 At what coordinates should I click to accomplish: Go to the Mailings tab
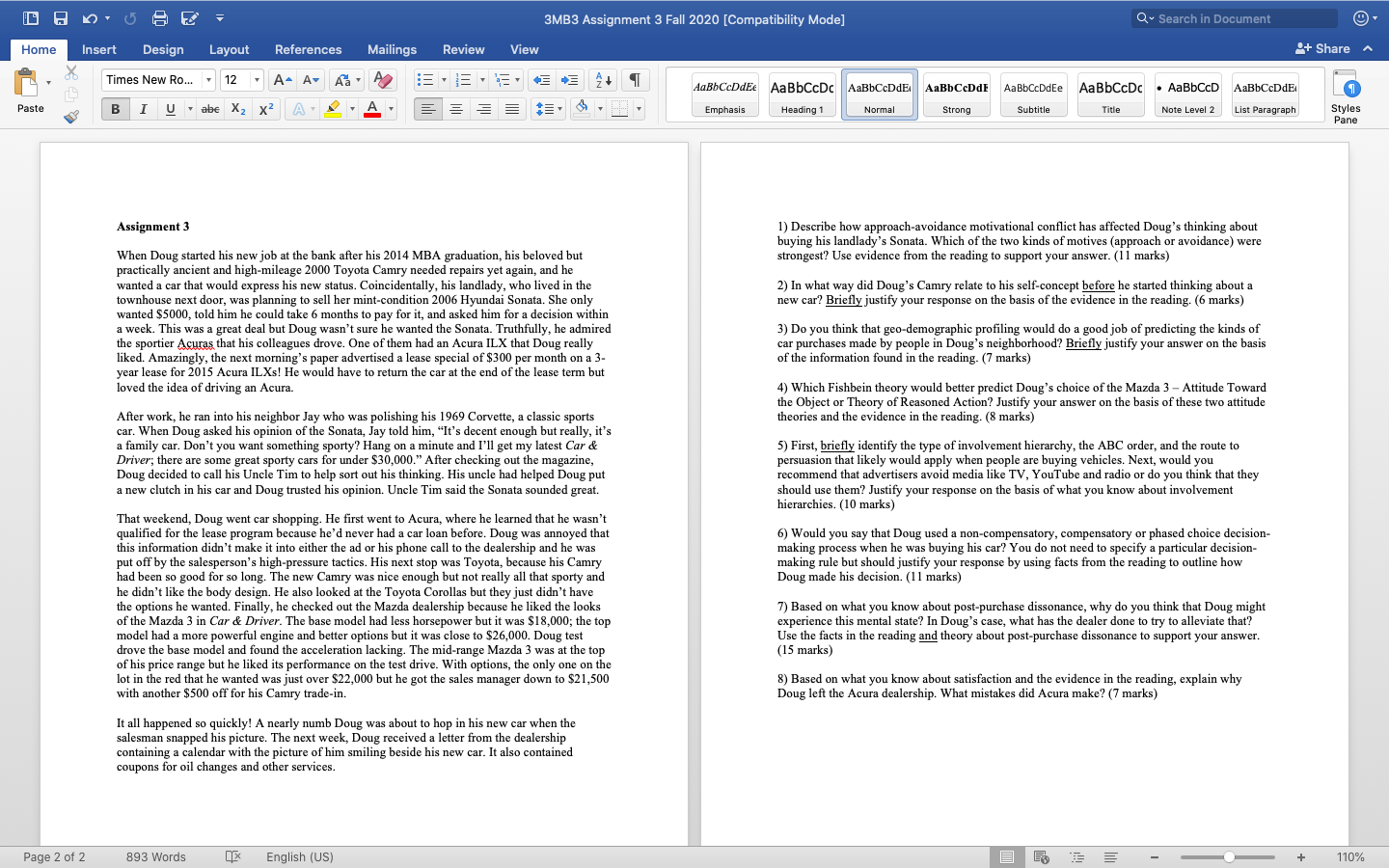pos(392,49)
